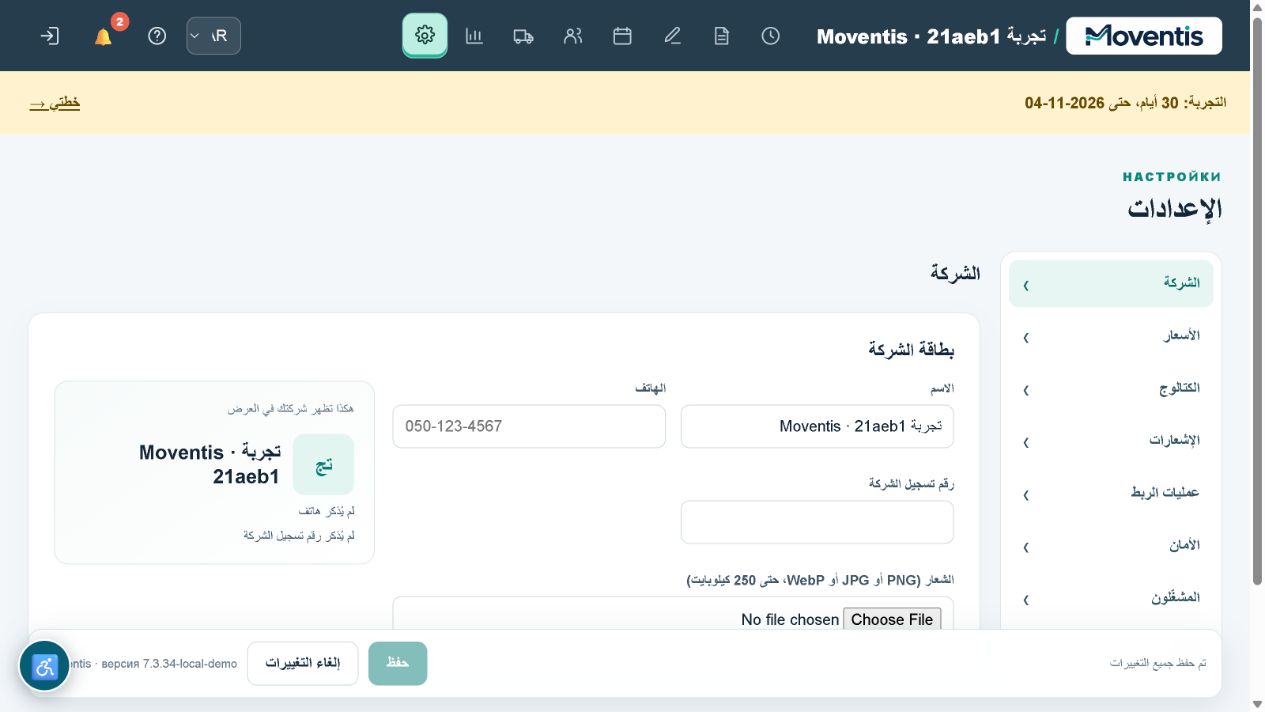
Task: Select الإشعارات in settings sidebar
Action: pyautogui.click(x=1111, y=440)
